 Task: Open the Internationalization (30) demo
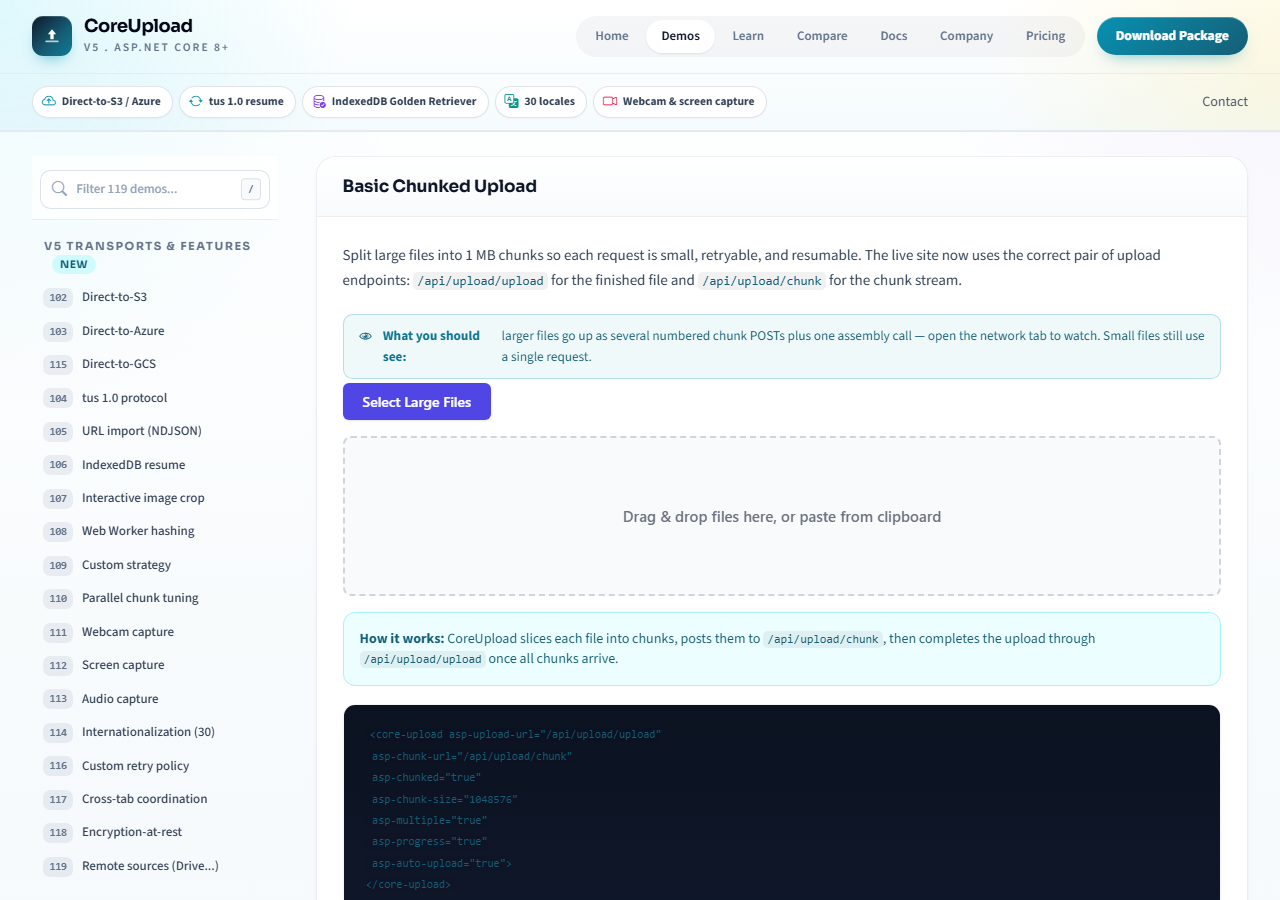(x=155, y=732)
